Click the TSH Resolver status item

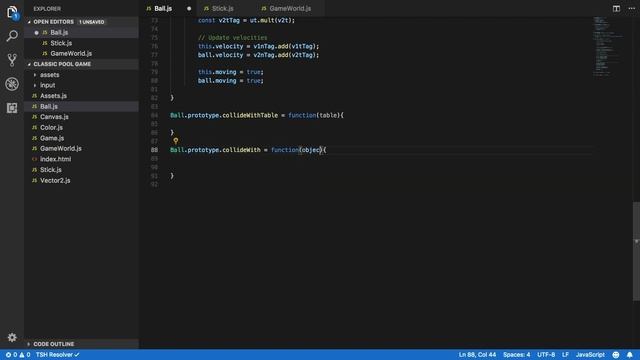coord(57,355)
